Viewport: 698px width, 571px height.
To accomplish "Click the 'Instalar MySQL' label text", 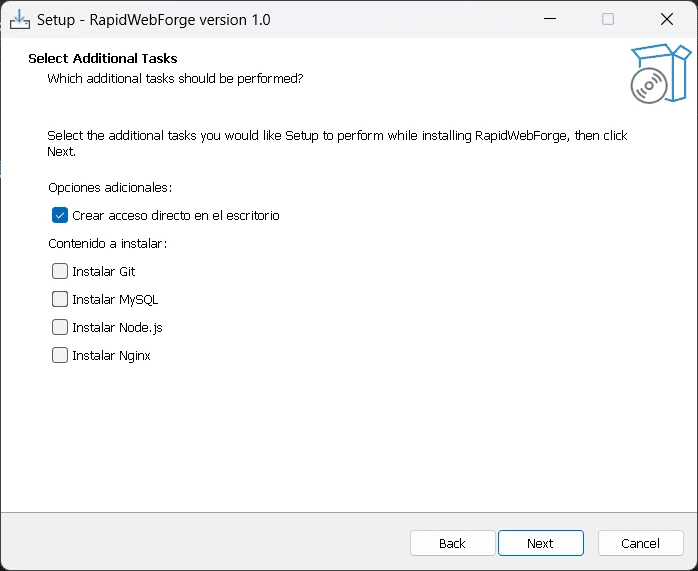I will tap(115, 300).
